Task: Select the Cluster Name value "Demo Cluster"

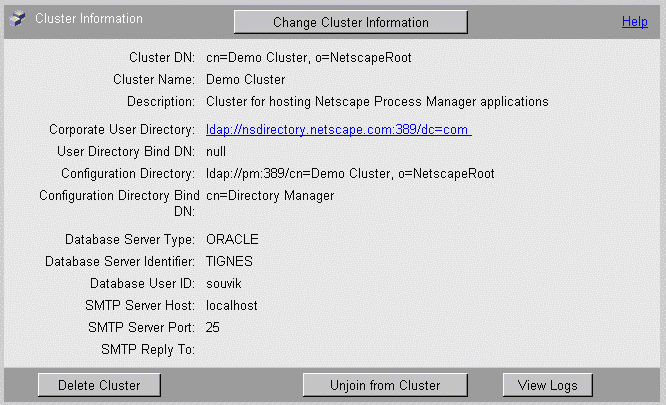Action: click(246, 79)
